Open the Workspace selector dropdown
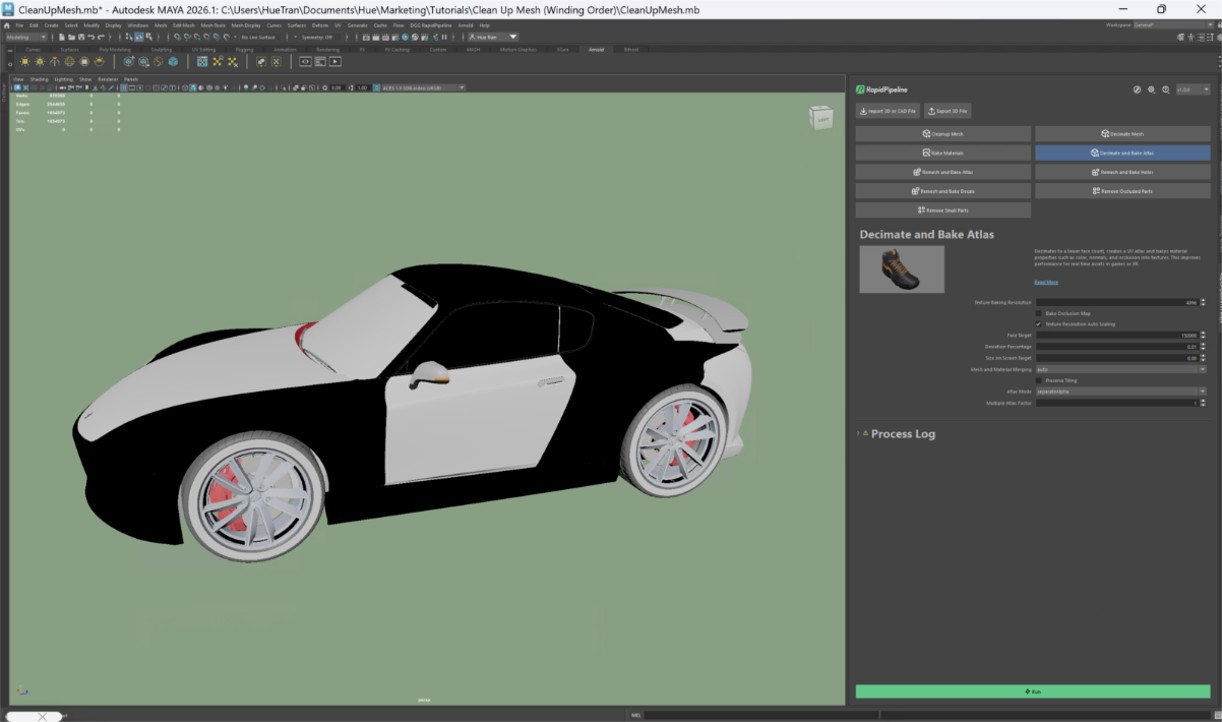 click(x=1172, y=24)
